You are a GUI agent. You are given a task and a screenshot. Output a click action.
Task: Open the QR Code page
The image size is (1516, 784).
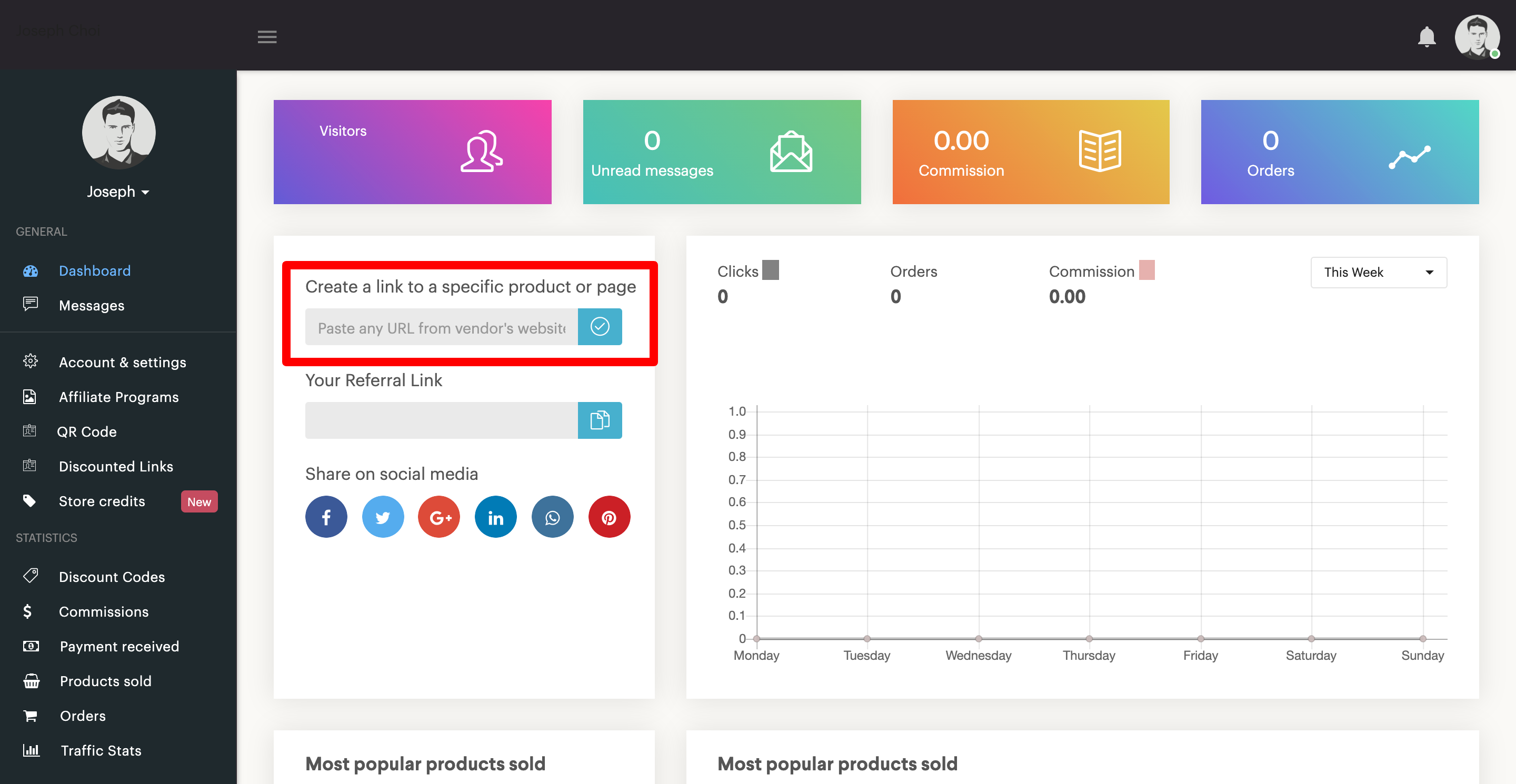coord(87,431)
